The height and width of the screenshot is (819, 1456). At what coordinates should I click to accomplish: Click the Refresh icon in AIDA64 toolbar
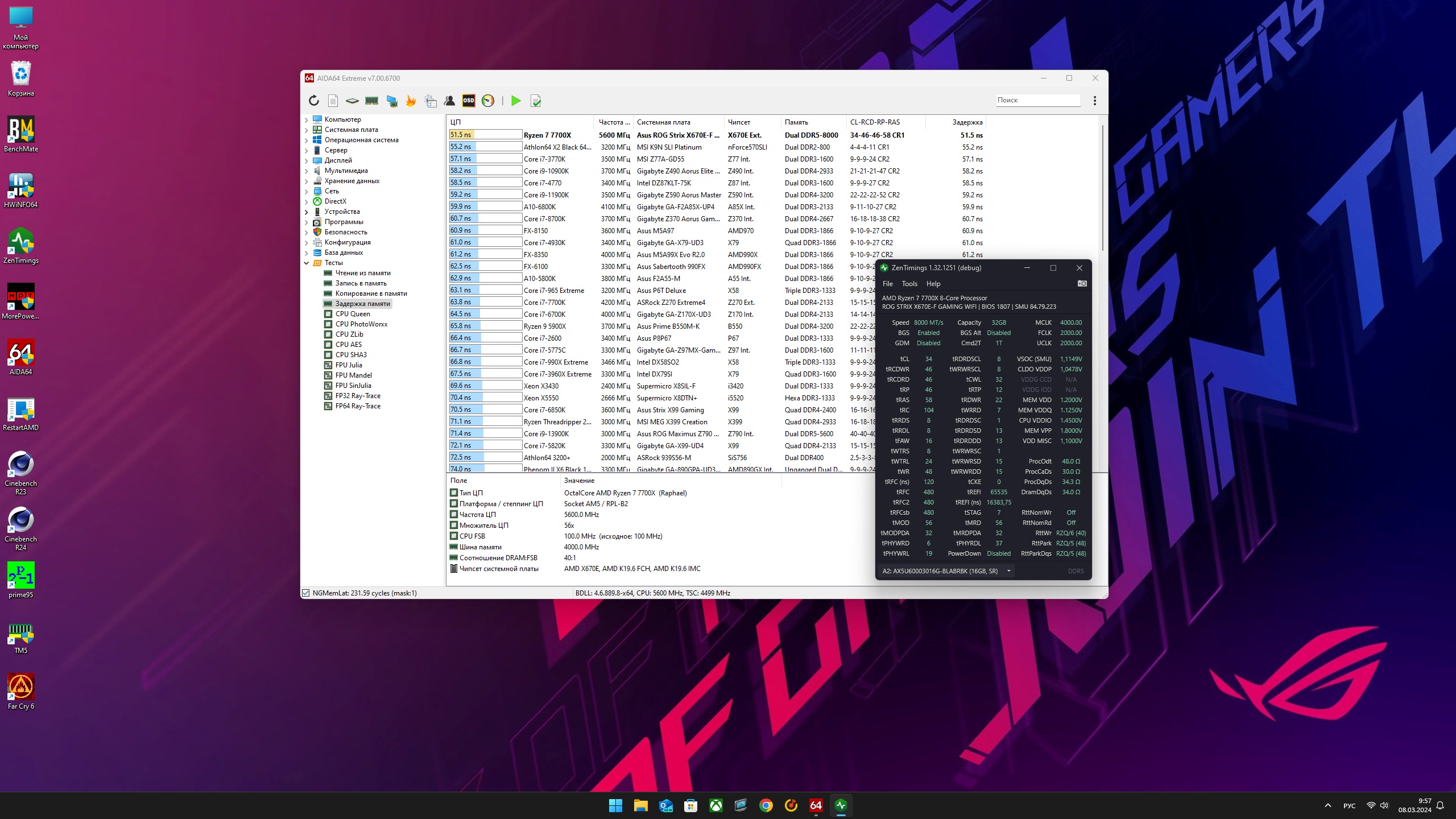coord(314,101)
